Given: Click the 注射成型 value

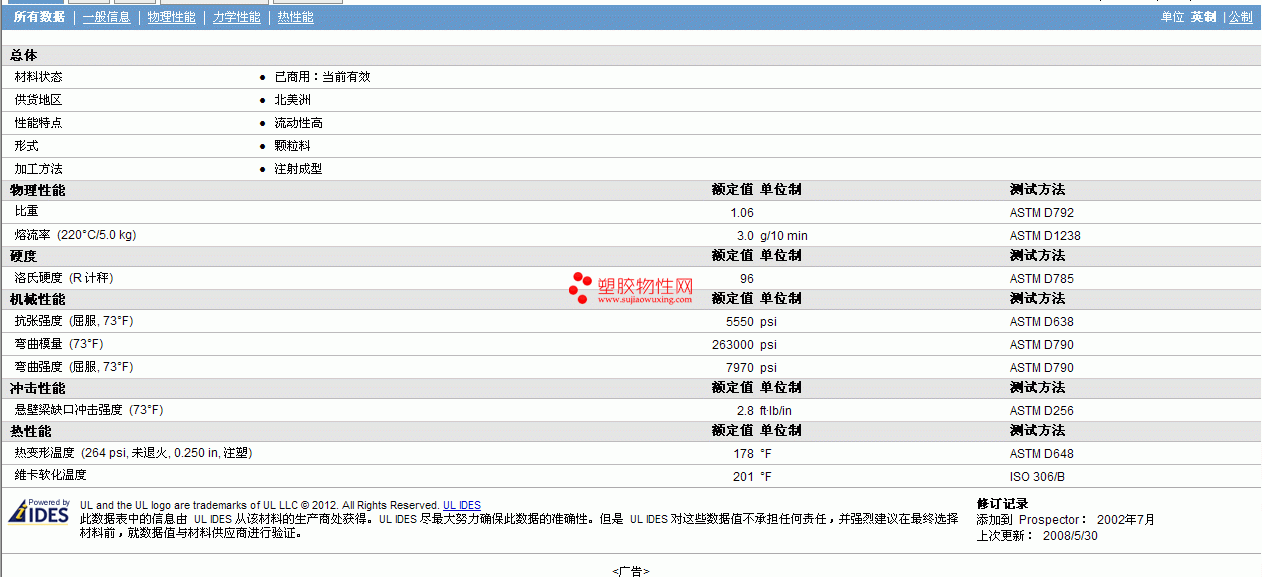Looking at the screenshot, I should click(298, 169).
